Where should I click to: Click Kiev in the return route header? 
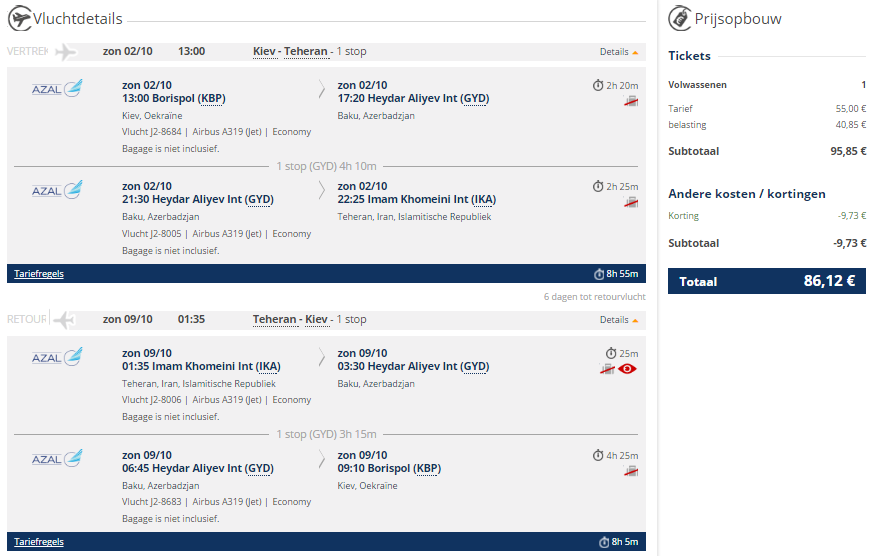(x=316, y=319)
